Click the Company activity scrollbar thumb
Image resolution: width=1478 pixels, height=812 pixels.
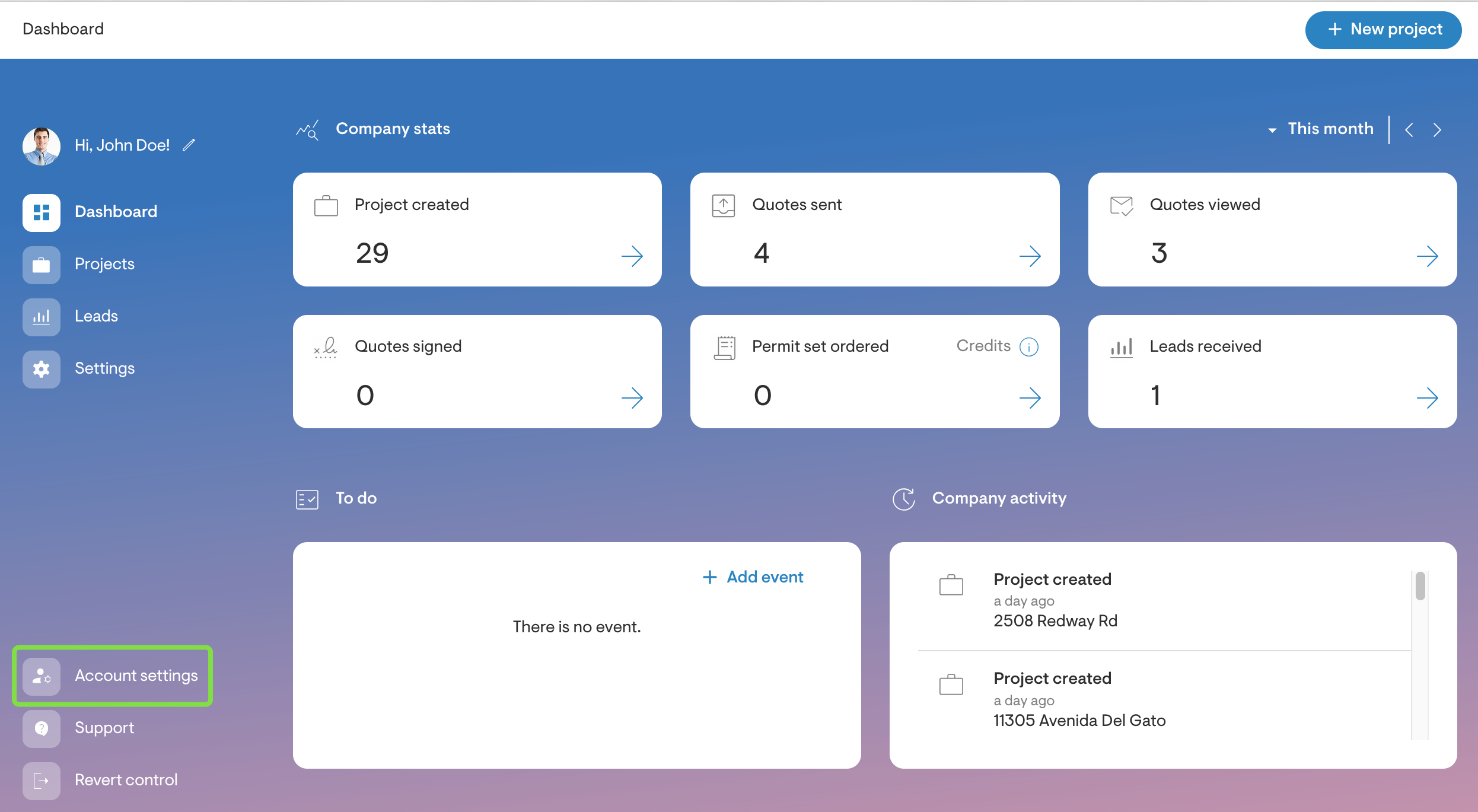1420,586
